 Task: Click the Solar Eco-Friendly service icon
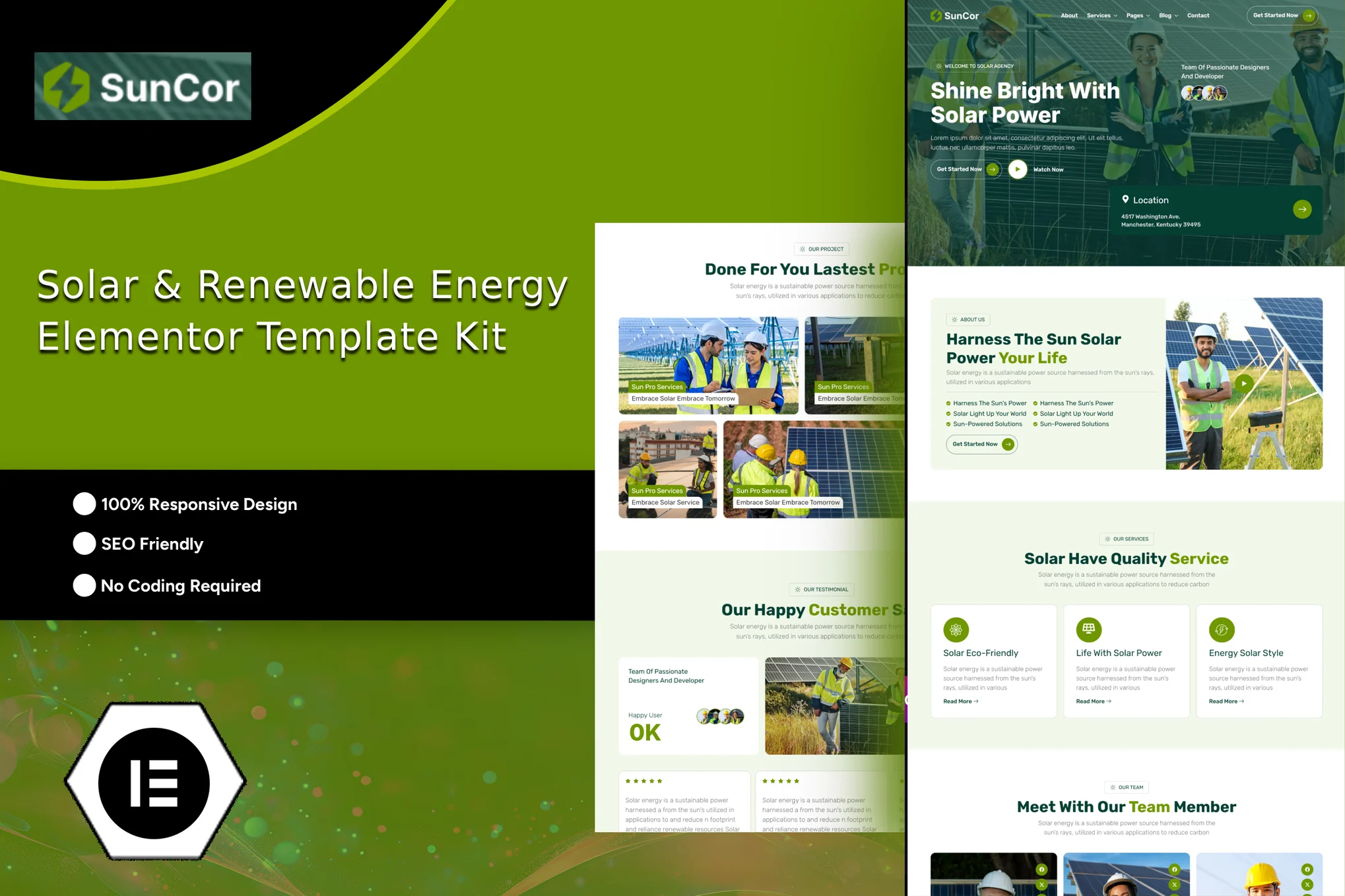click(956, 629)
